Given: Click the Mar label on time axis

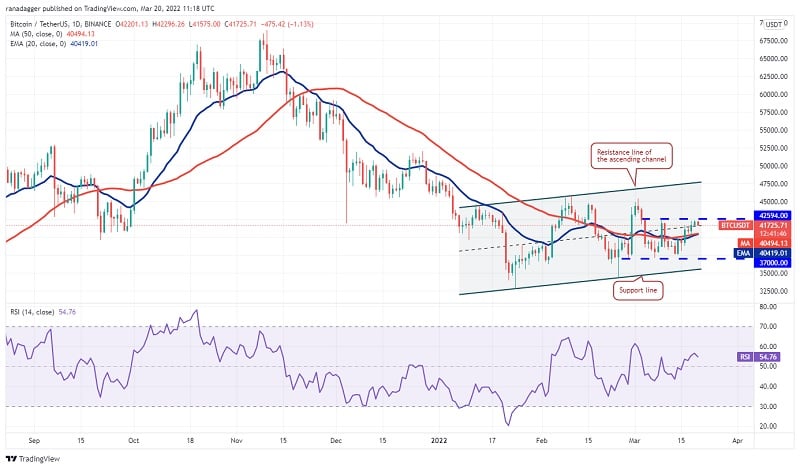Looking at the screenshot, I should pos(634,440).
